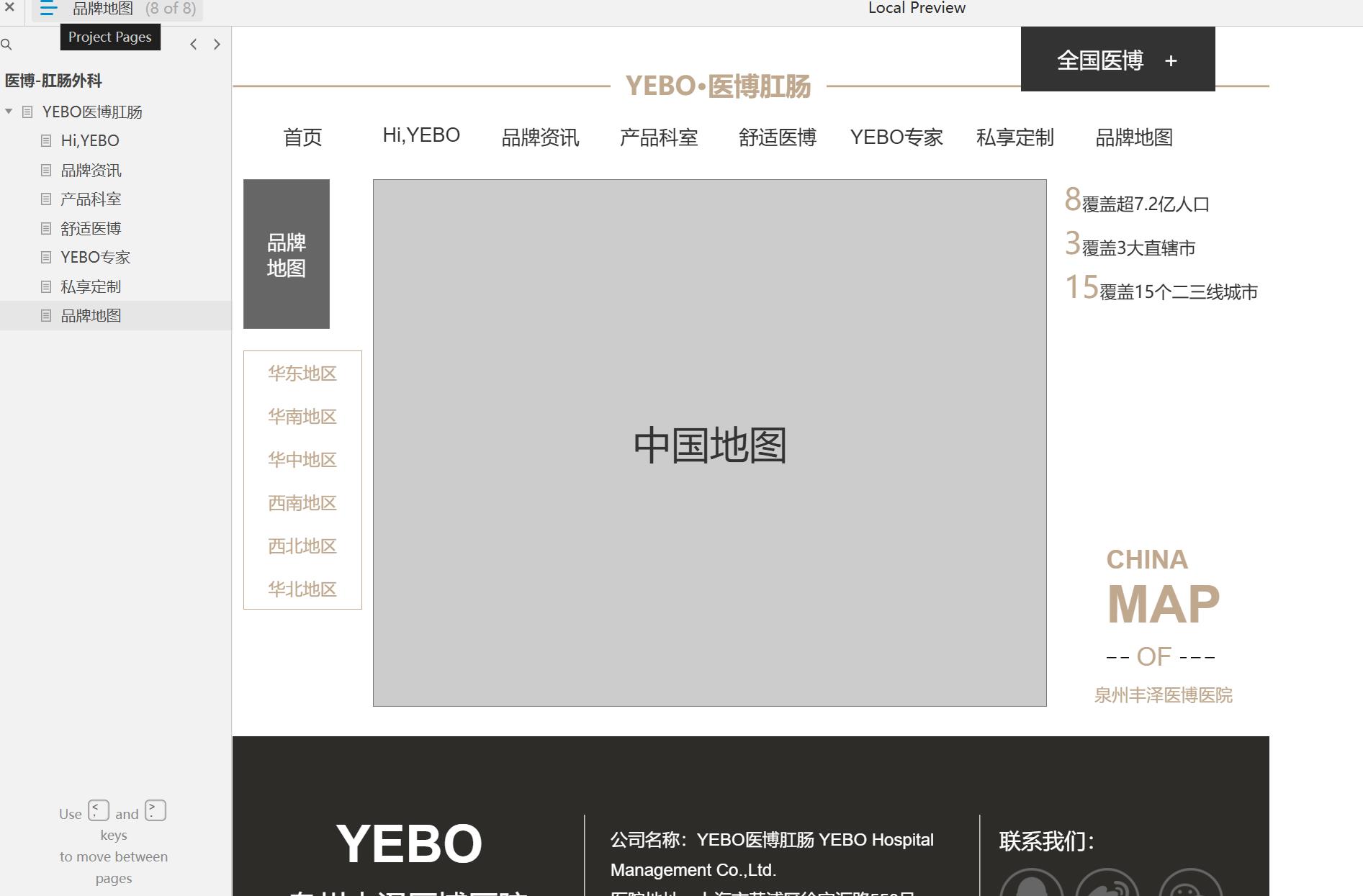
Task: Click page icon beside 产品科室 in tree
Action: pos(46,199)
